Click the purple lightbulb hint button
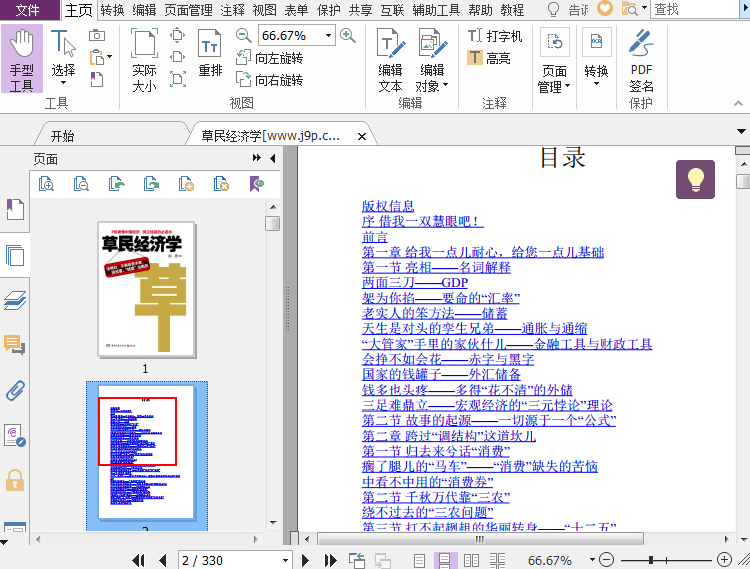Screen dimensions: 750x569 695,179
